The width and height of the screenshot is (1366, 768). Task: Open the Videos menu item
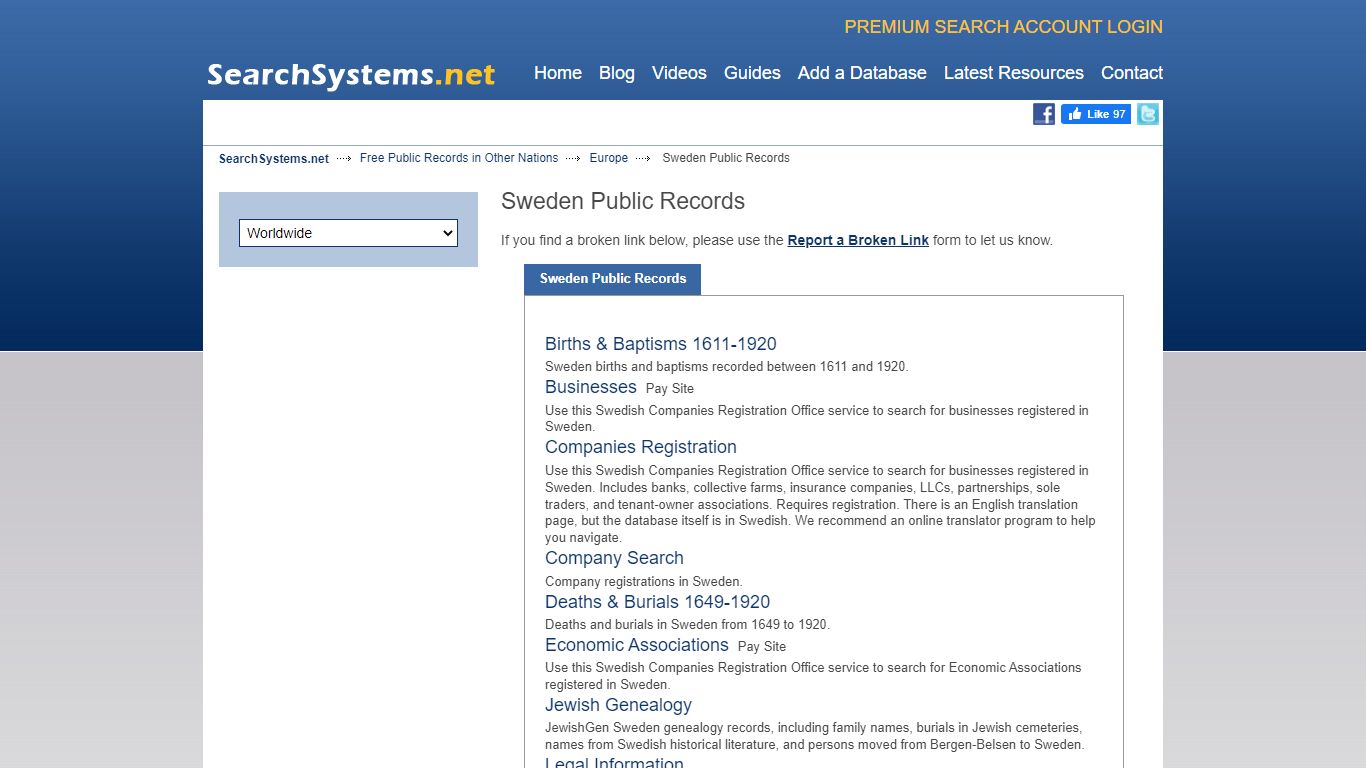[x=679, y=73]
